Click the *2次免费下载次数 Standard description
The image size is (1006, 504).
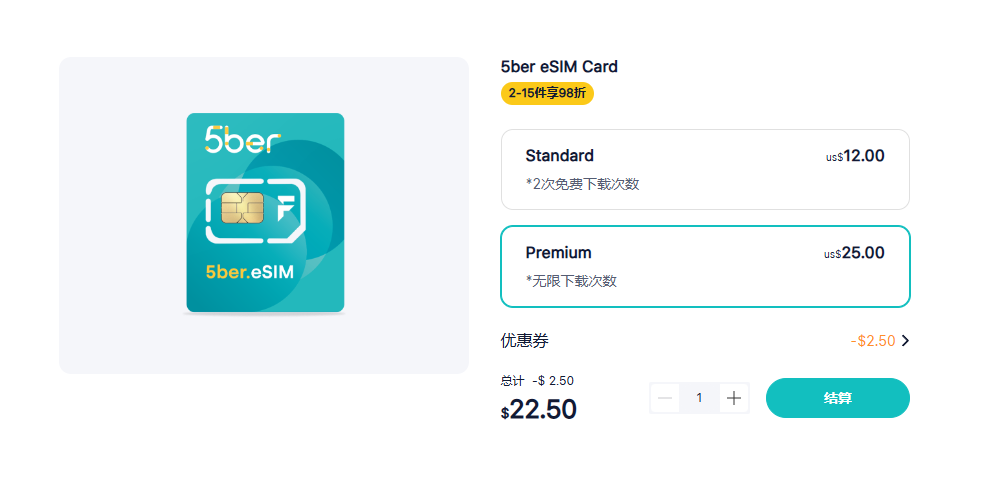[583, 184]
